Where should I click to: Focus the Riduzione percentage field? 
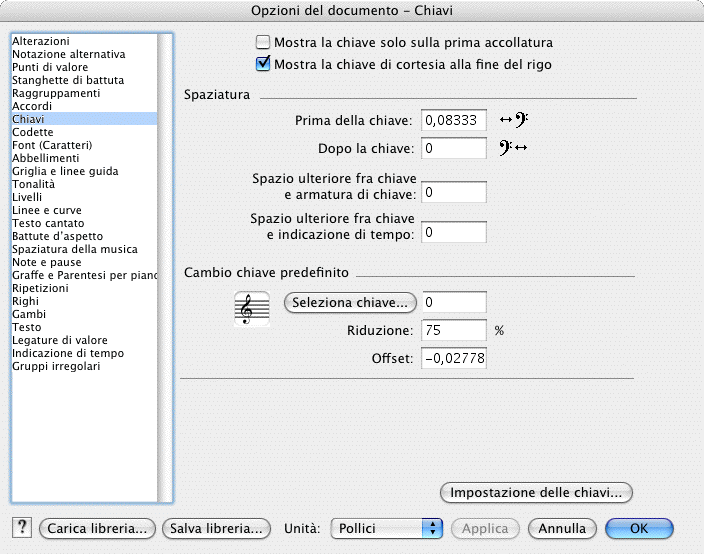tap(453, 330)
